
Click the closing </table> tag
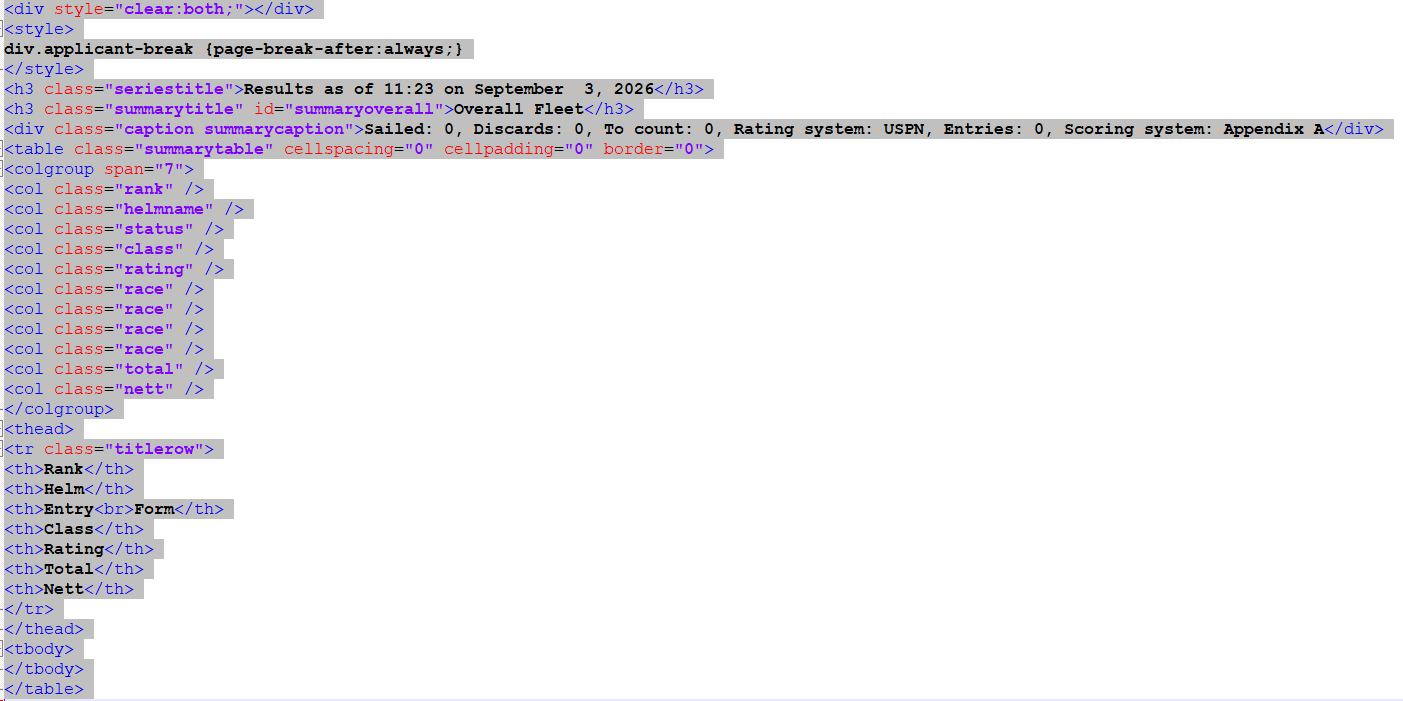[44, 689]
